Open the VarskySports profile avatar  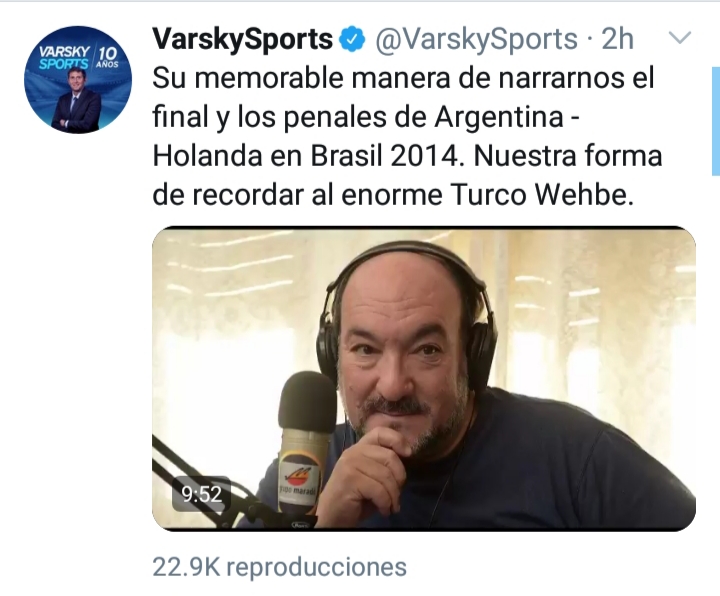point(78,79)
